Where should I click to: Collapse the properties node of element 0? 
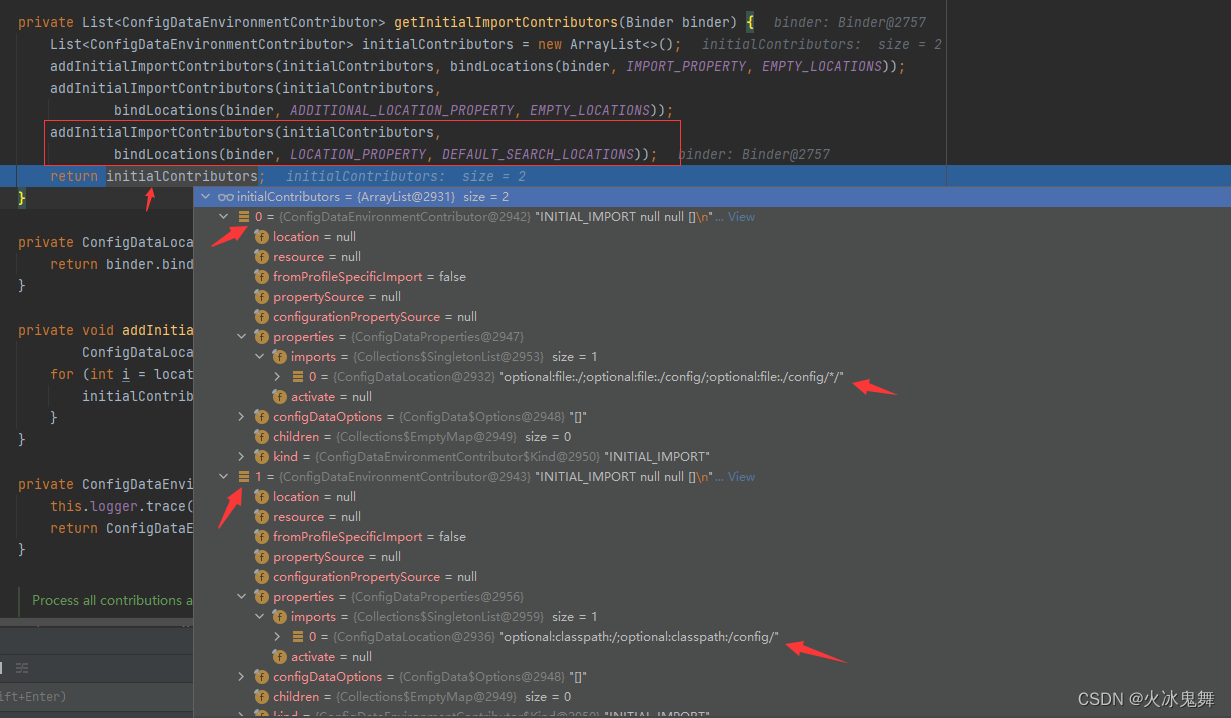tap(240, 336)
